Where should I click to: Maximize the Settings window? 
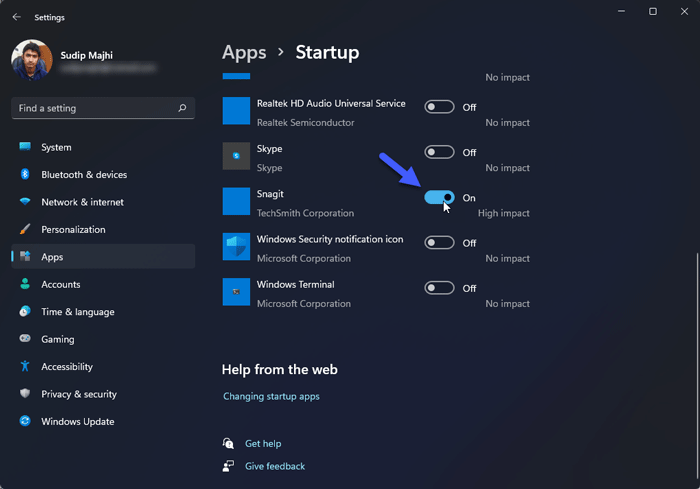[x=653, y=11]
